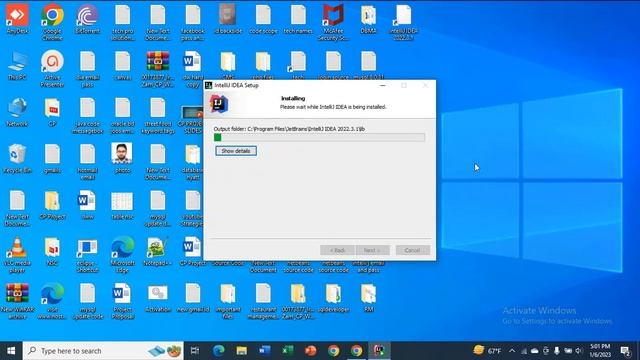Expand the hidden system tray icons chevron

512,351
